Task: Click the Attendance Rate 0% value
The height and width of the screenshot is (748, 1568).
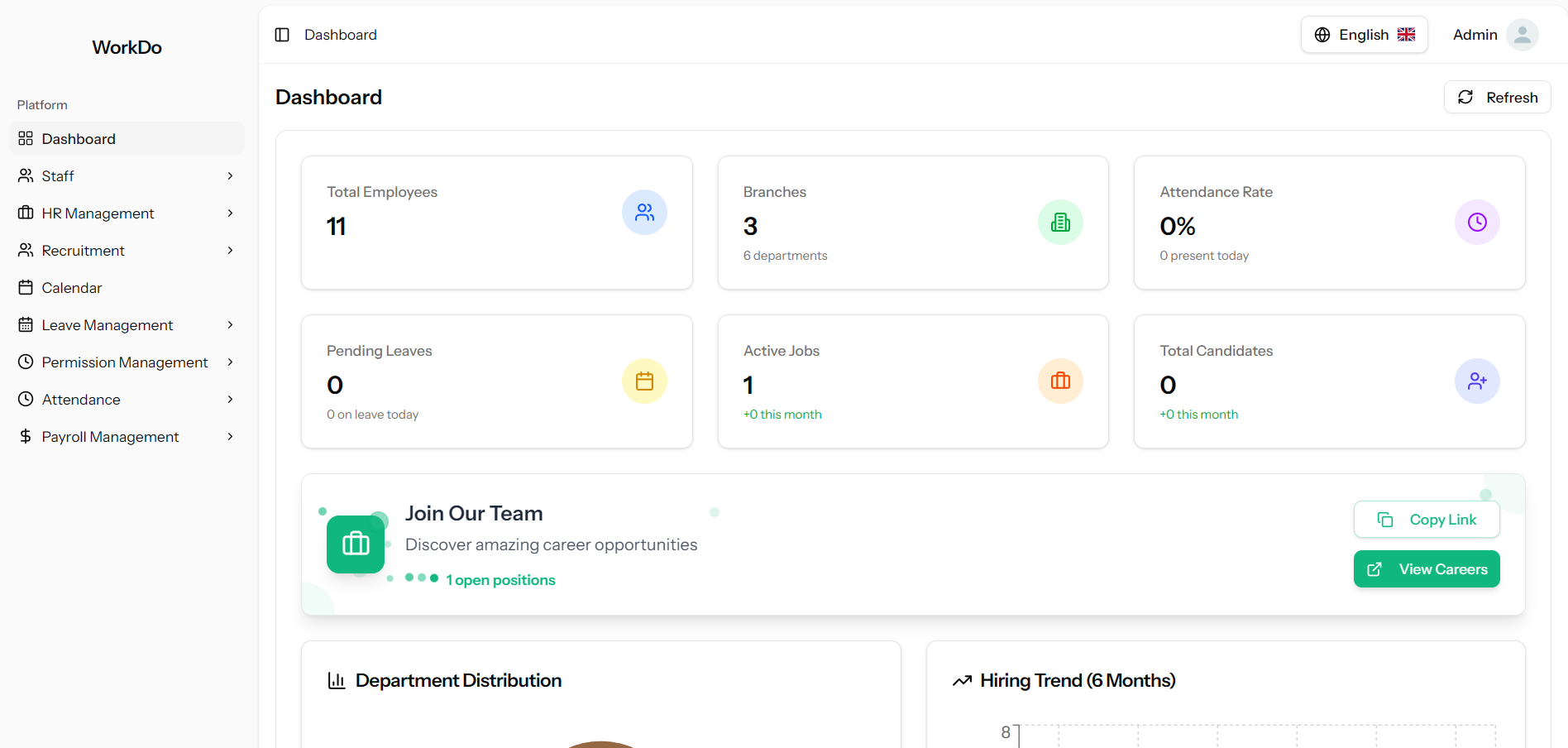Action: (x=1178, y=226)
